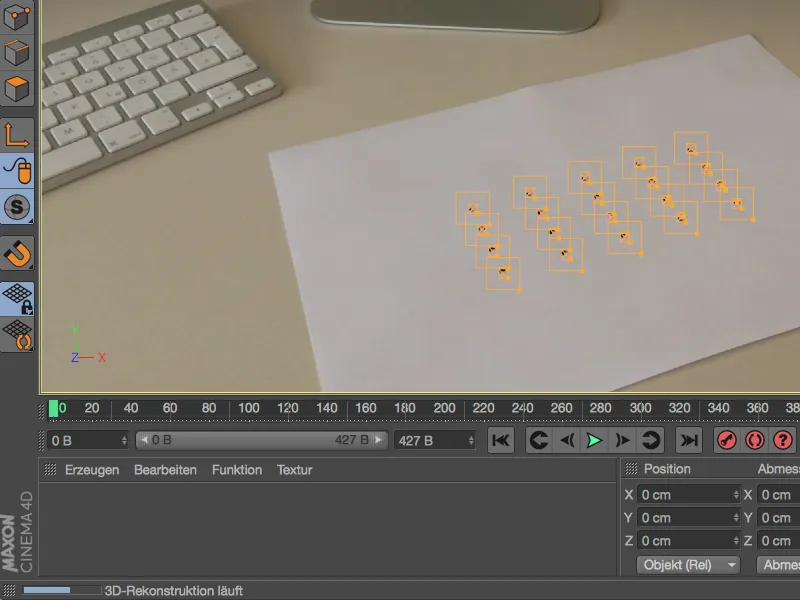
Task: Toggle the Enable Snap magnet icon
Action: [x=17, y=254]
